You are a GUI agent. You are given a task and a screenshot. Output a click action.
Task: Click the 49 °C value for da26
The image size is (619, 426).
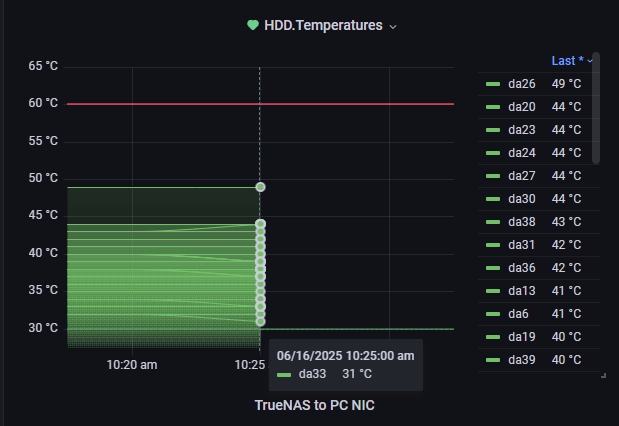pos(566,84)
